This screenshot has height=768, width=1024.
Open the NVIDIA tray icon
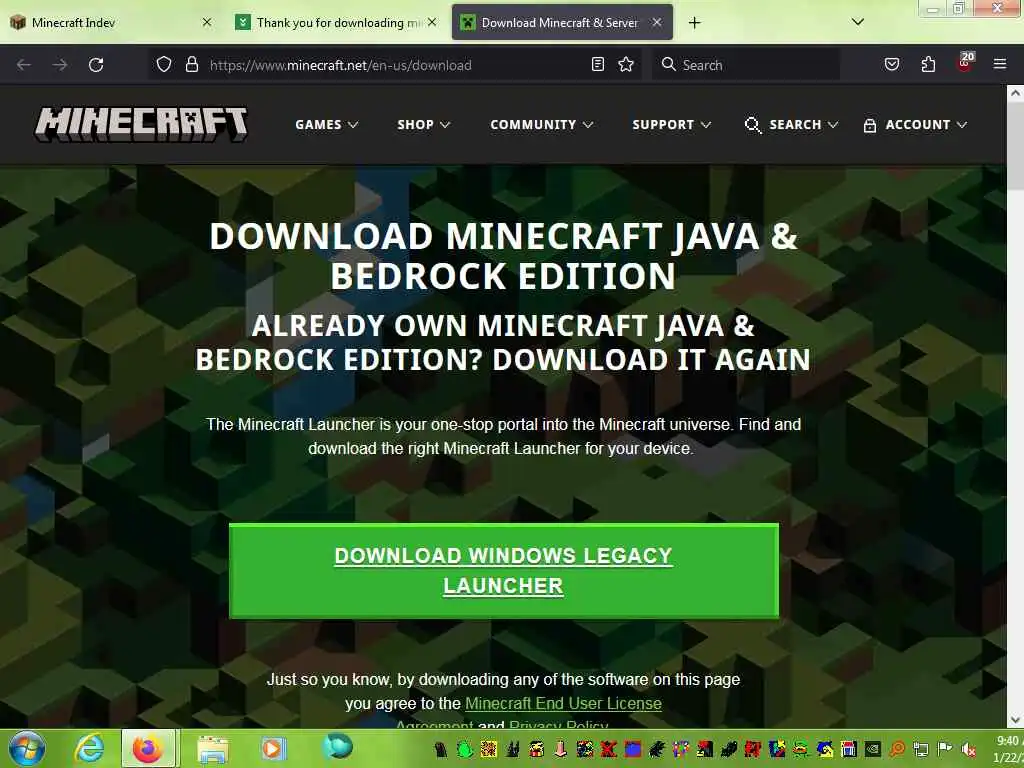tap(872, 749)
